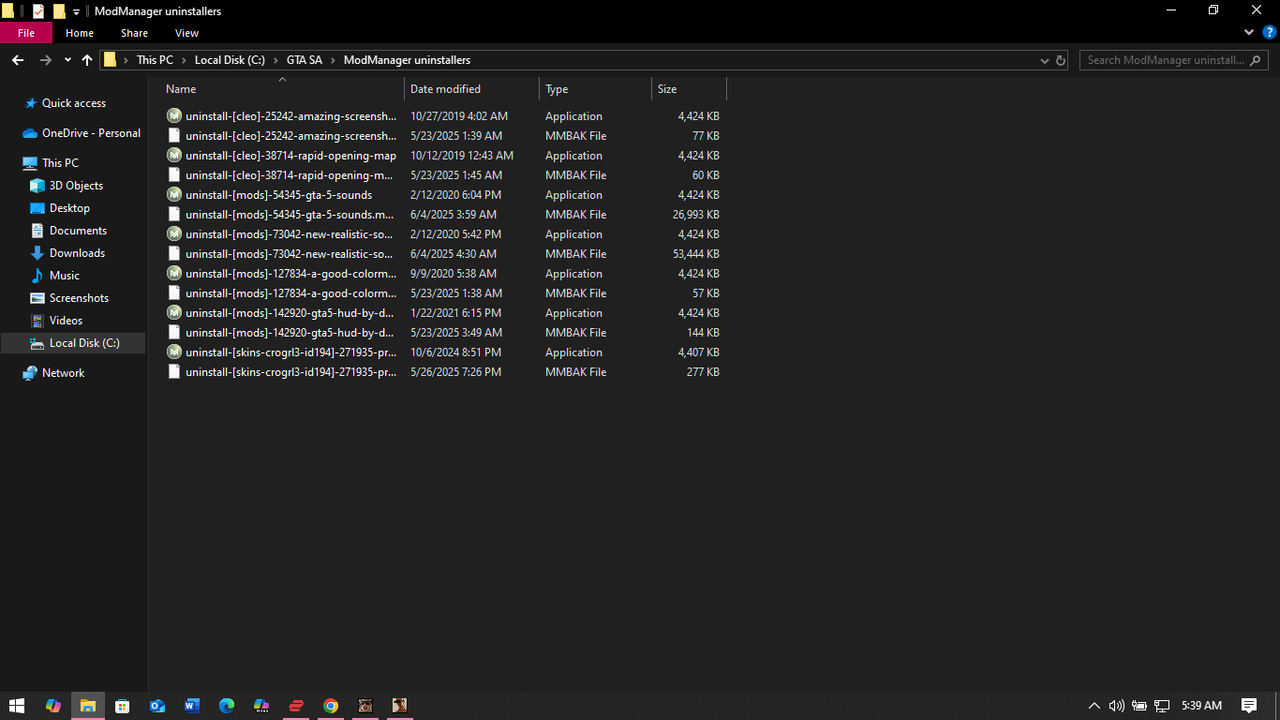Click Local Disk (C:) in address breadcrumb

pos(230,60)
